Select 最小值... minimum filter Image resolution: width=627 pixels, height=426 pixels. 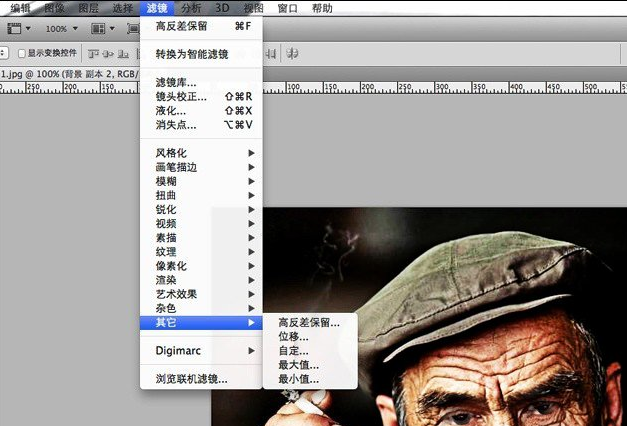tap(310, 379)
